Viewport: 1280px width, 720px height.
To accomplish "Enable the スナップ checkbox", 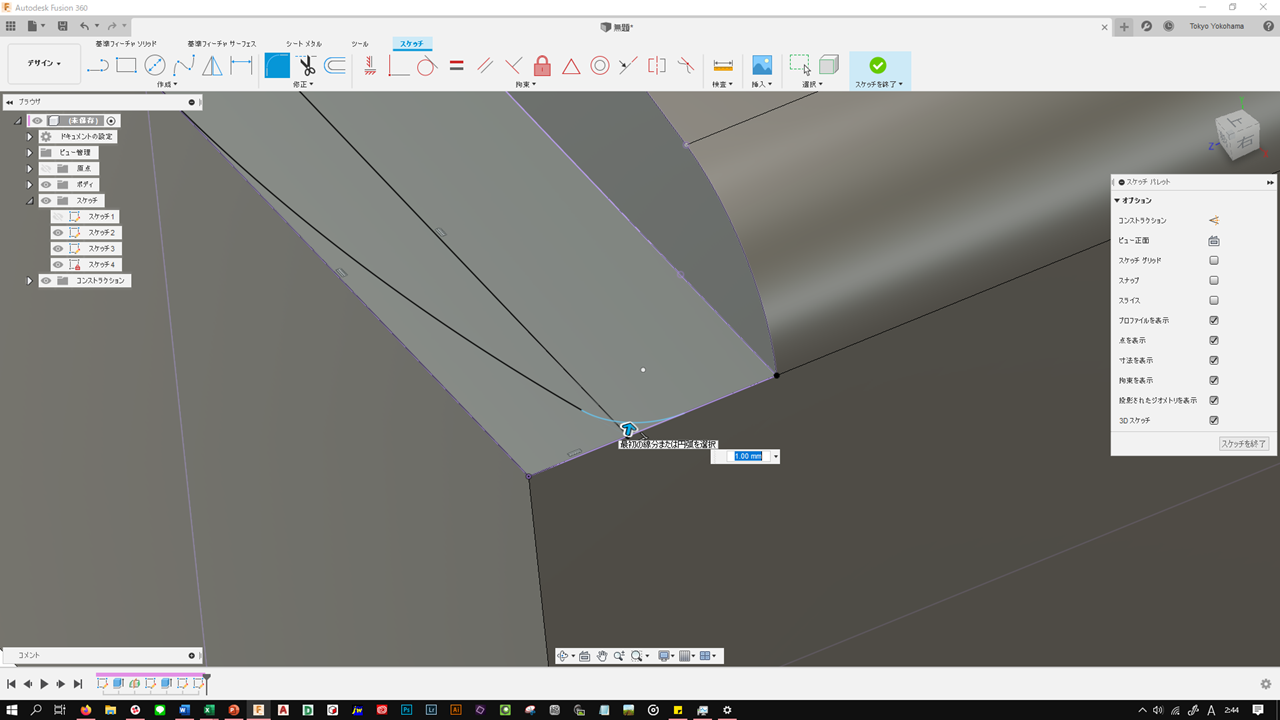I will pos(1214,281).
